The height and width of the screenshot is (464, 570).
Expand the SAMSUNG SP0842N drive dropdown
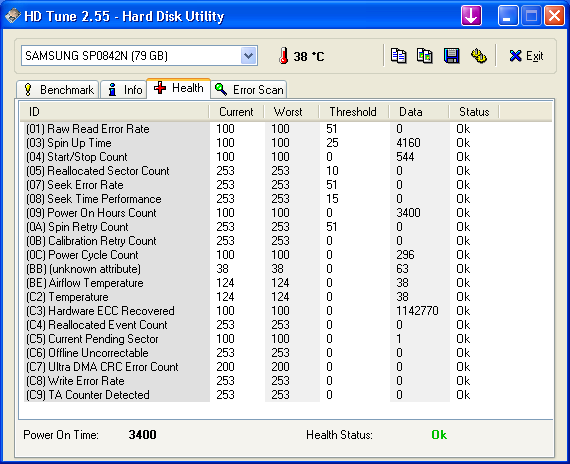click(x=248, y=56)
